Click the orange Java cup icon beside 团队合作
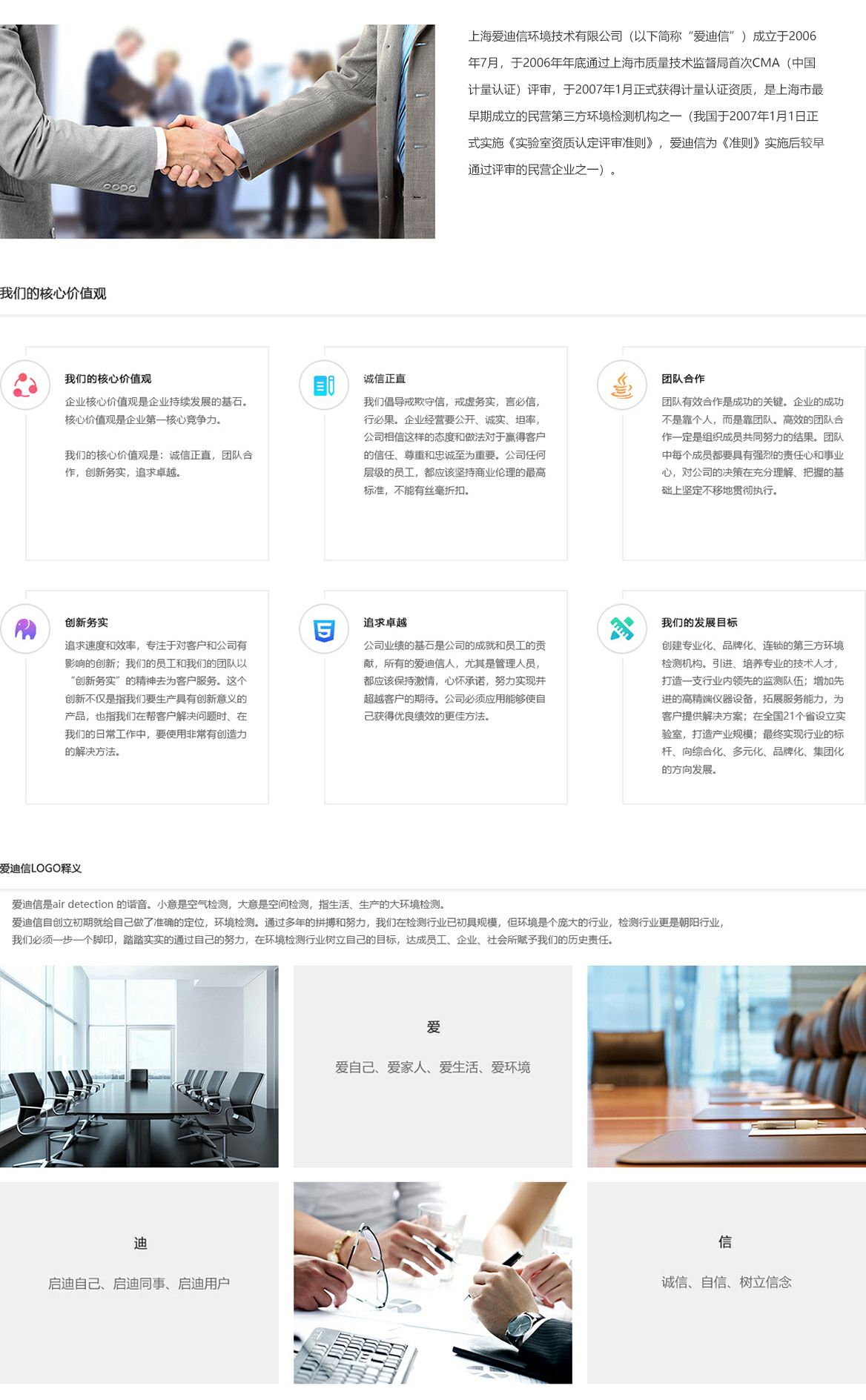 click(x=622, y=385)
